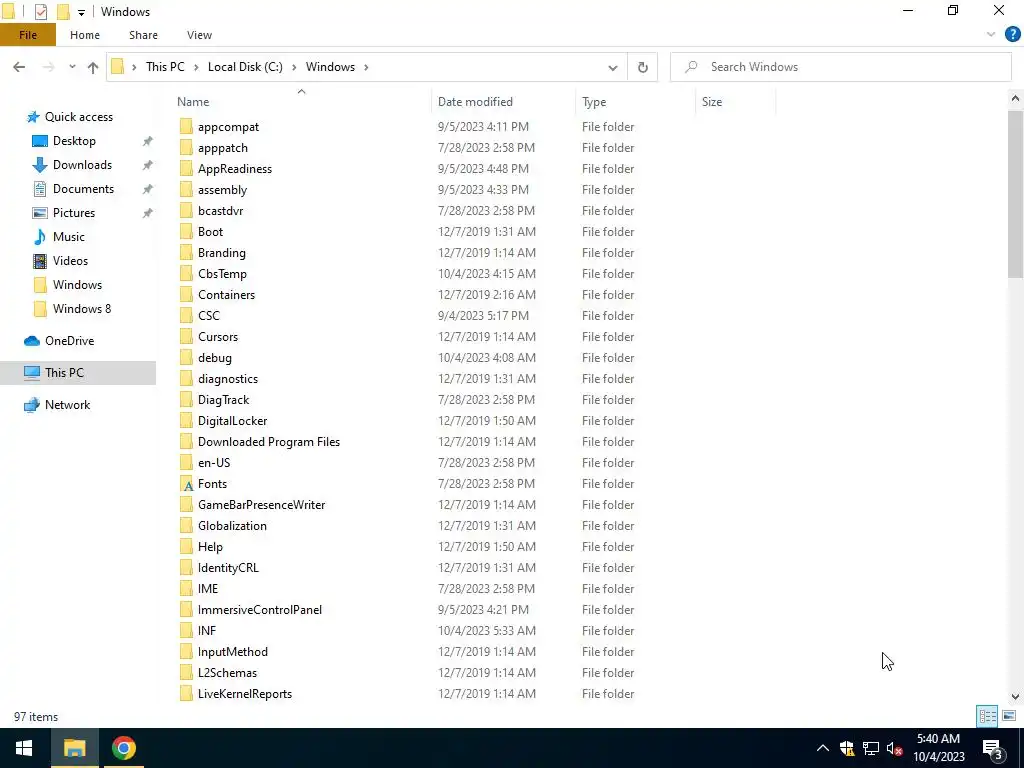This screenshot has height=768, width=1024.
Task: Expand the address bar history dropdown
Action: click(x=613, y=67)
